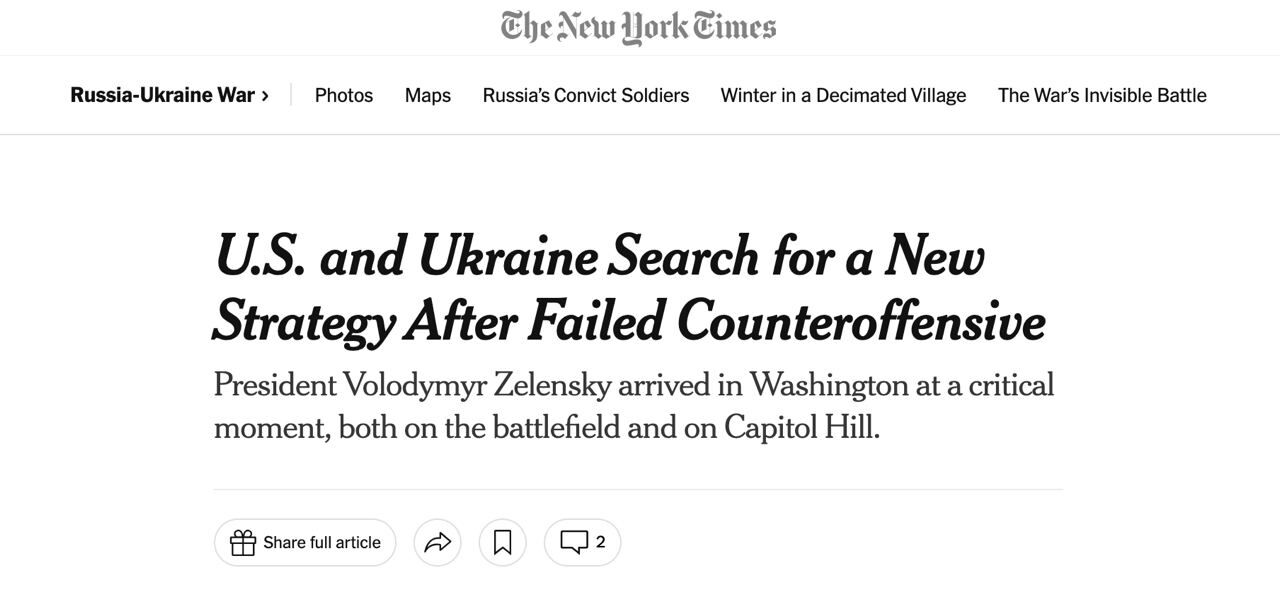Click the vertical divider before Photos
1280x595 pixels.
pyautogui.click(x=291, y=95)
